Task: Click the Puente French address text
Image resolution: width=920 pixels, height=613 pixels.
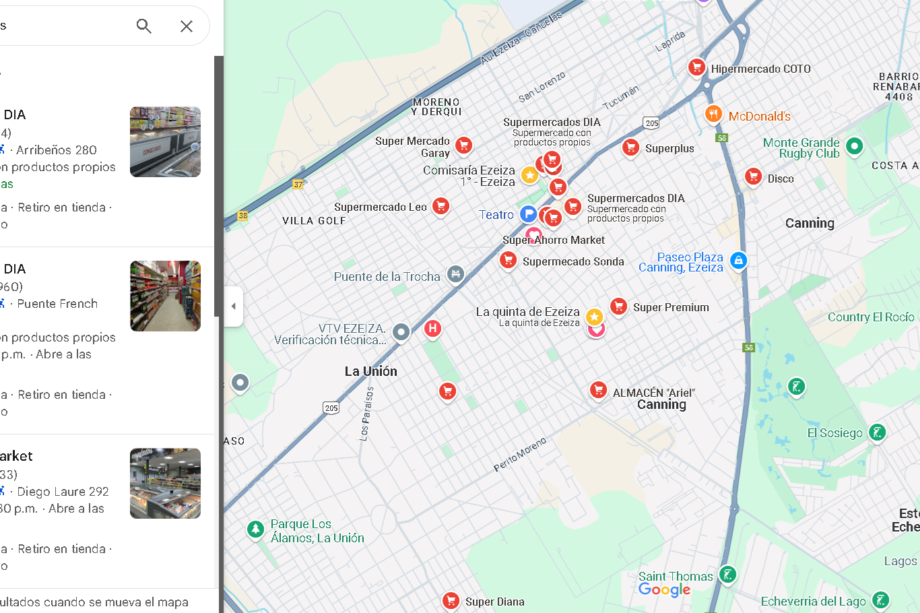Action: [58, 304]
